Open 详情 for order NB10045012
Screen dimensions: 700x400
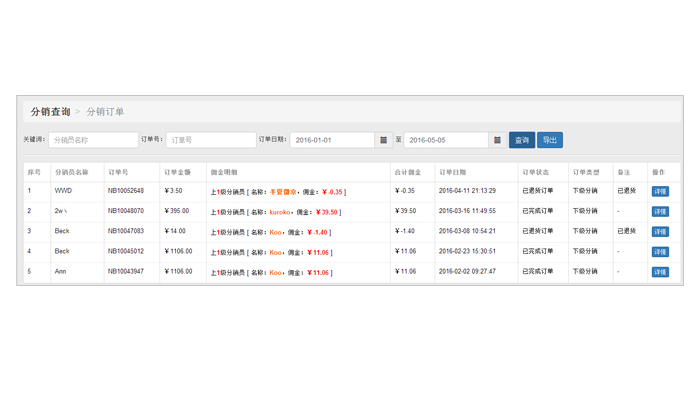660,252
